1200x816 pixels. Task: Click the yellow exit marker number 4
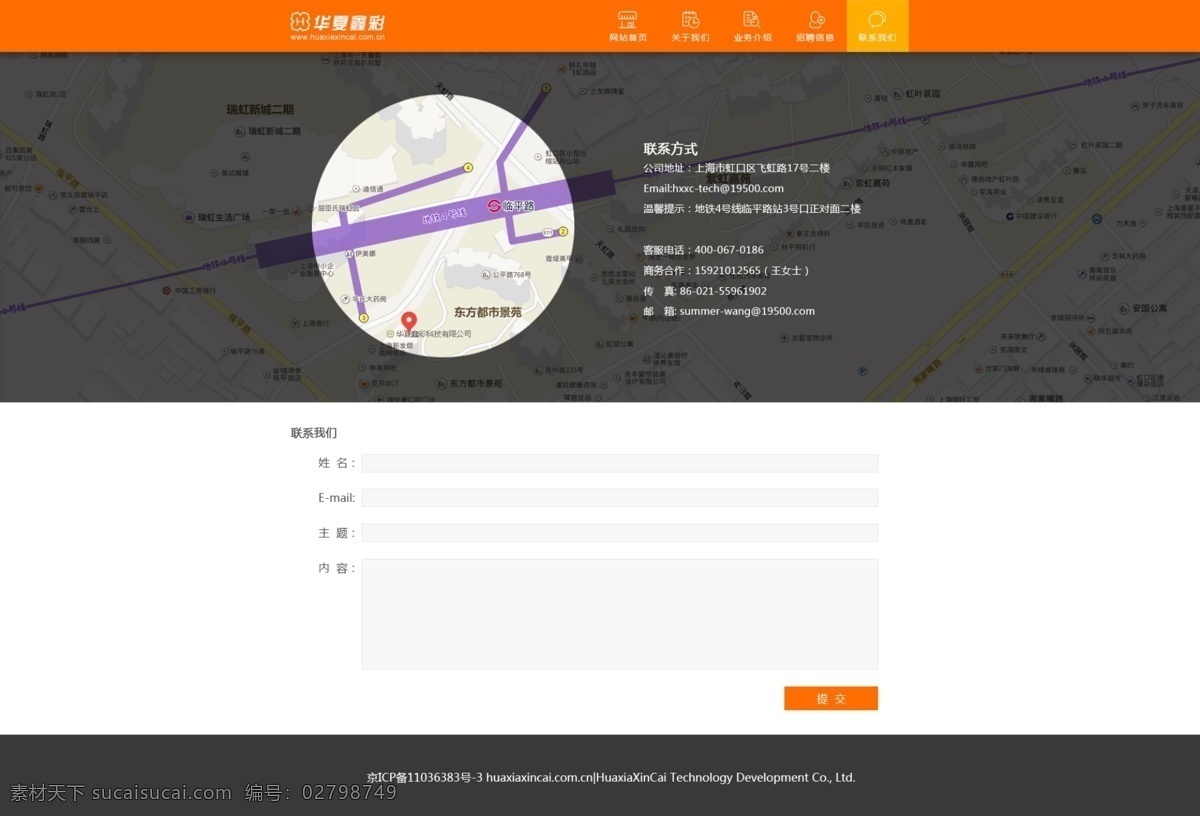tap(468, 168)
